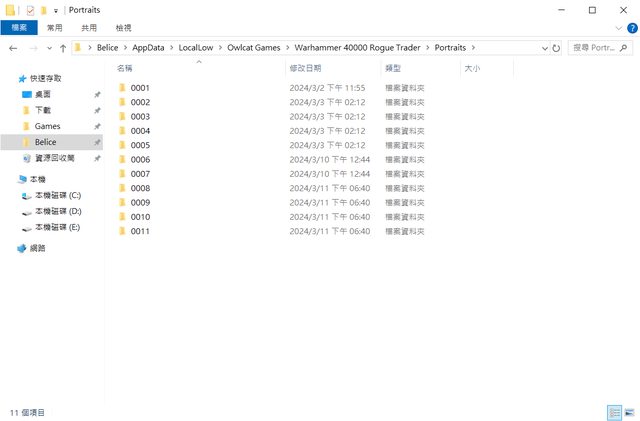Open the 檔案 (File) menu tab
Image resolution: width=640 pixels, height=421 pixels.
(x=18, y=28)
